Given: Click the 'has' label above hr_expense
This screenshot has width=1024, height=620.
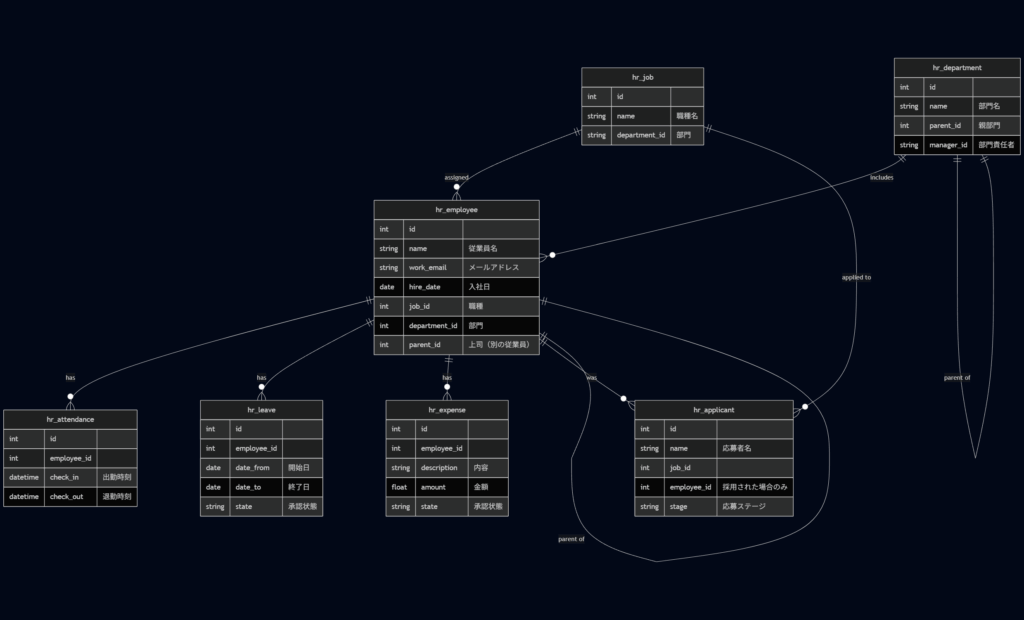Looking at the screenshot, I should point(447,377).
